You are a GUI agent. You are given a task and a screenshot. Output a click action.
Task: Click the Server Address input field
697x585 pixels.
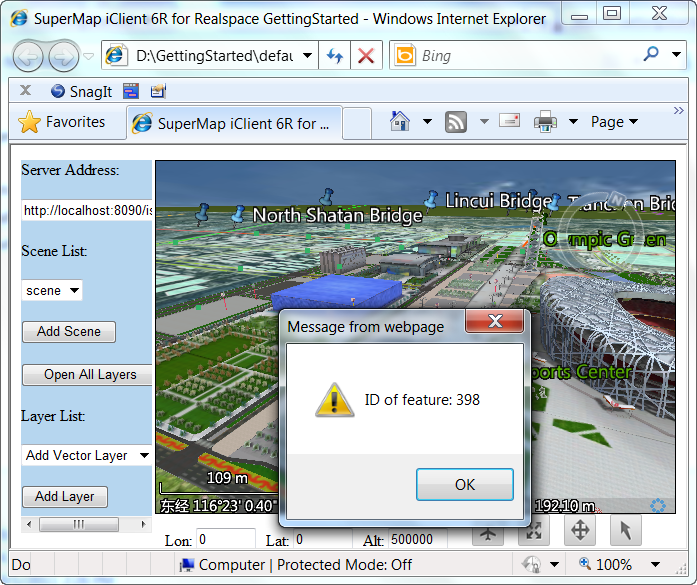point(87,210)
